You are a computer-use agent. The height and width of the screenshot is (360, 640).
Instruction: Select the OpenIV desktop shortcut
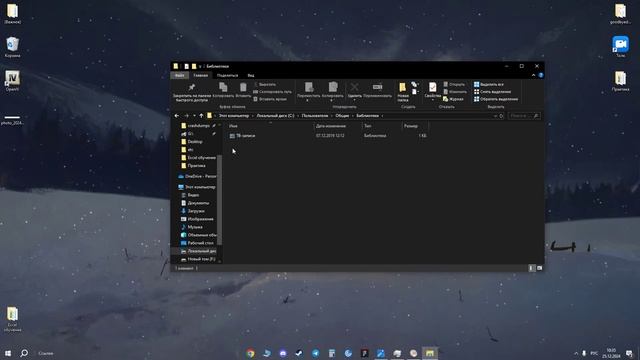(12, 80)
